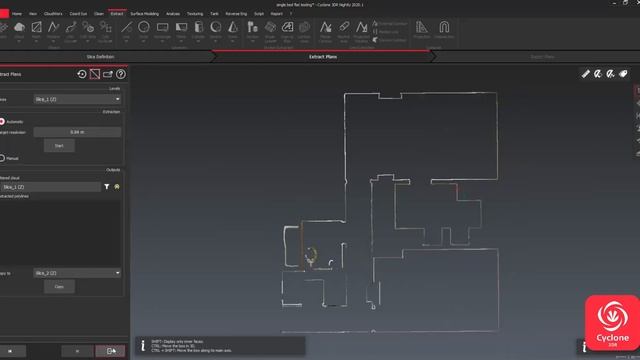Click the Median Line option in the ribbon
This screenshot has height=360, width=640.
click(x=385, y=31)
